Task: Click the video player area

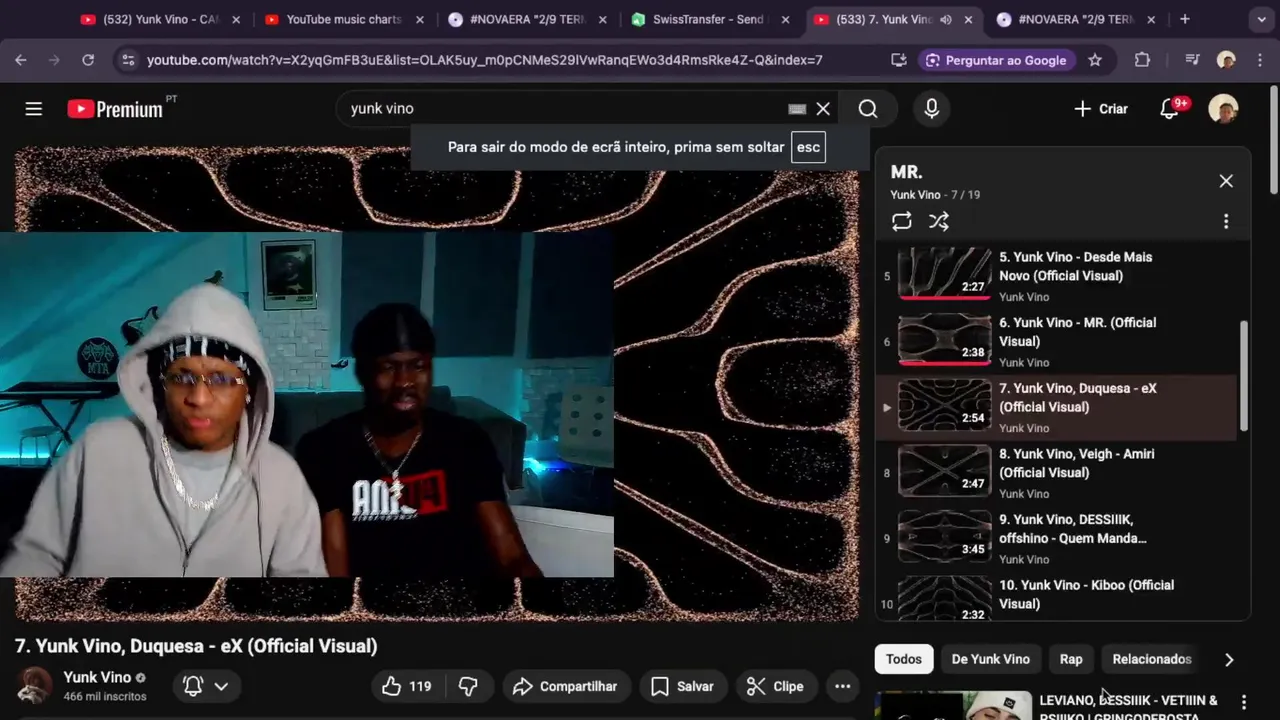Action: pyautogui.click(x=436, y=383)
